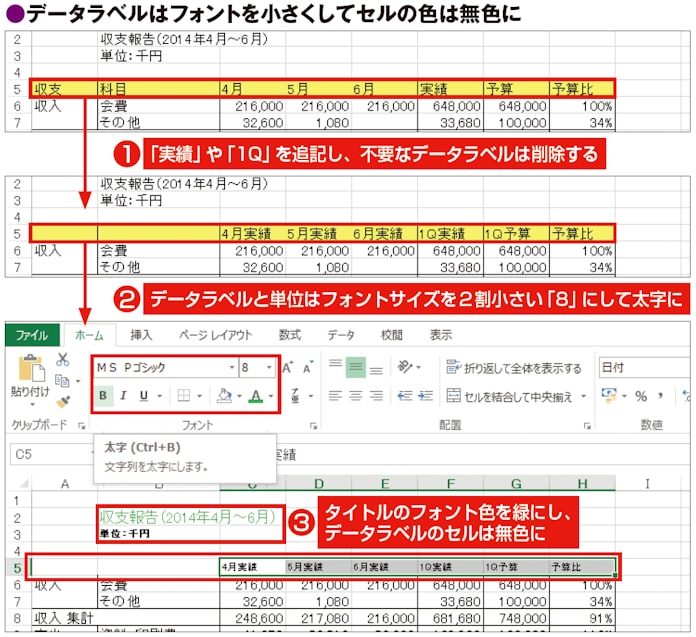Open the number format box 日付
The width and height of the screenshot is (696, 637).
[x=645, y=368]
